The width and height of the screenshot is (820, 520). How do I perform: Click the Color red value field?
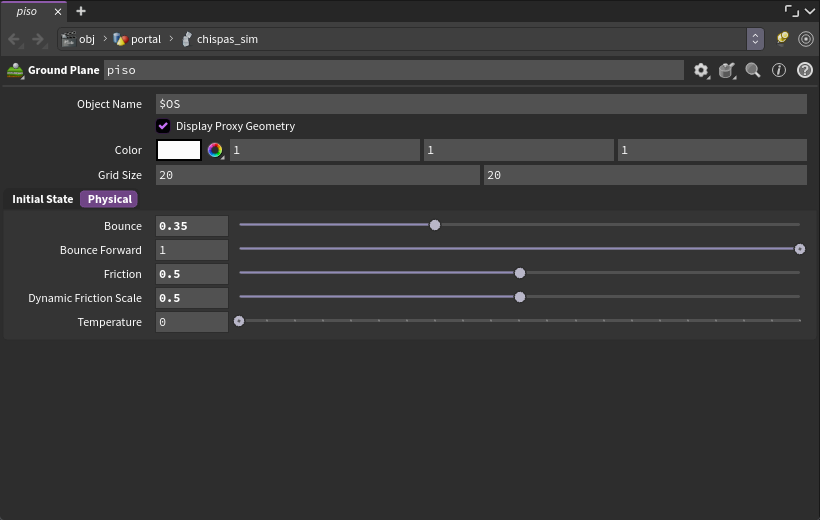(325, 150)
